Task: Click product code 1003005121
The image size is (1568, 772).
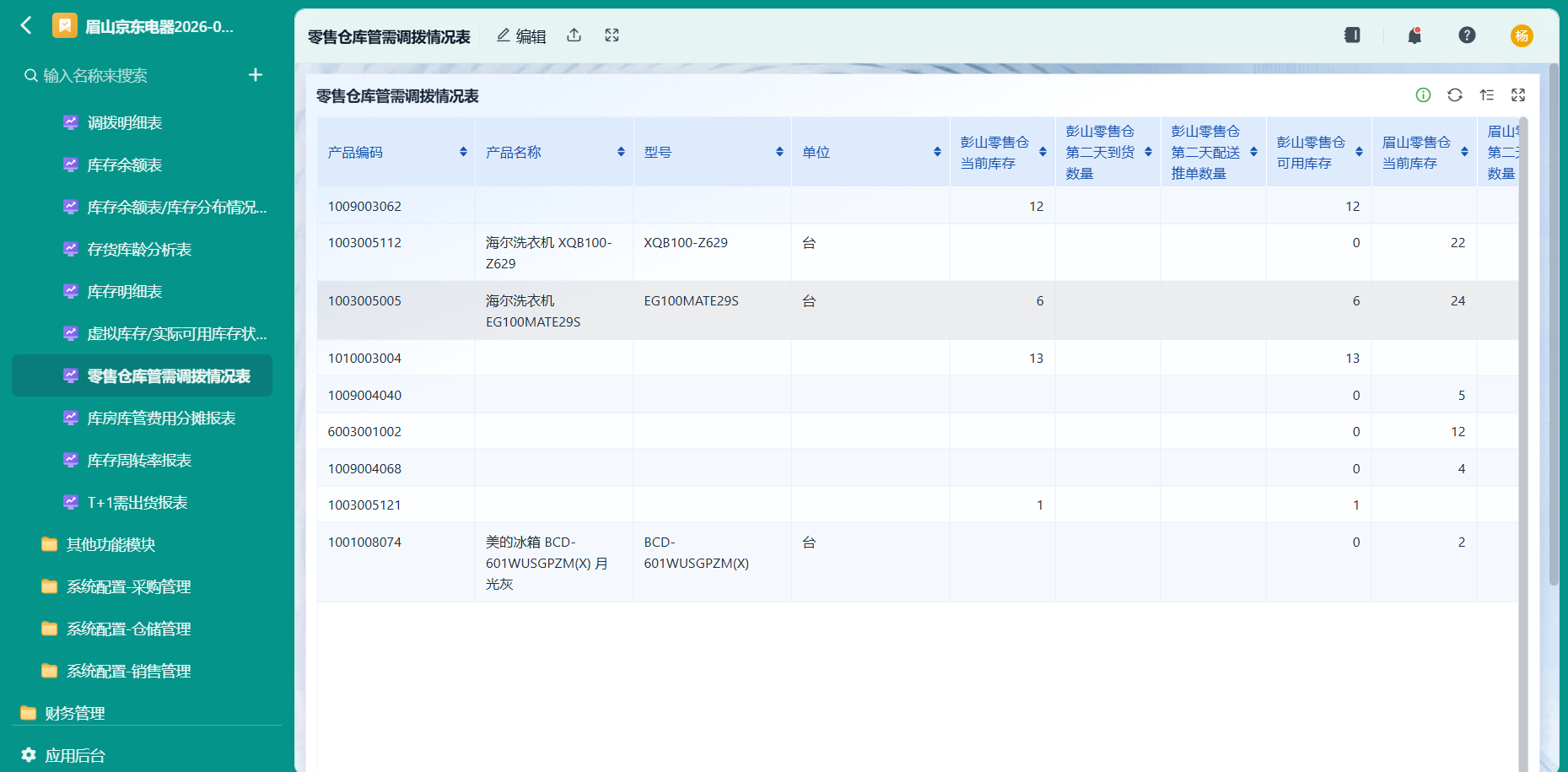Action: (x=364, y=505)
